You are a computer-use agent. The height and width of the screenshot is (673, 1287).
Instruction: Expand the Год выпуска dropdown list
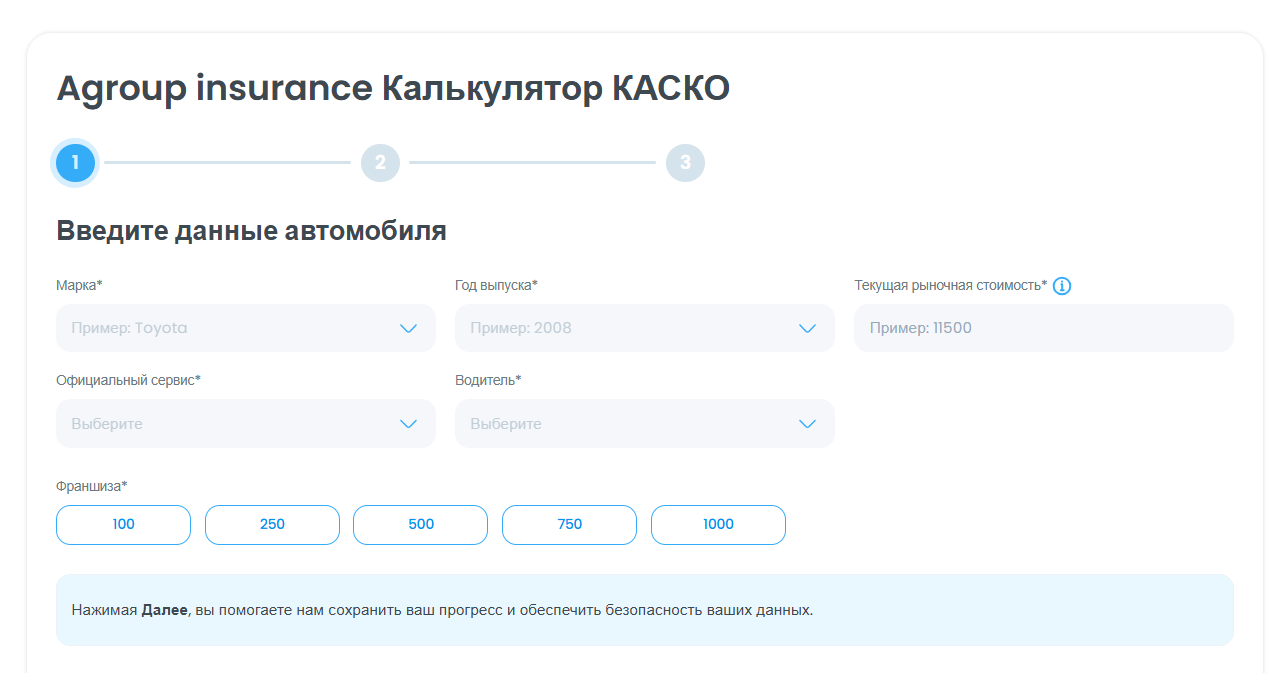pos(630,328)
